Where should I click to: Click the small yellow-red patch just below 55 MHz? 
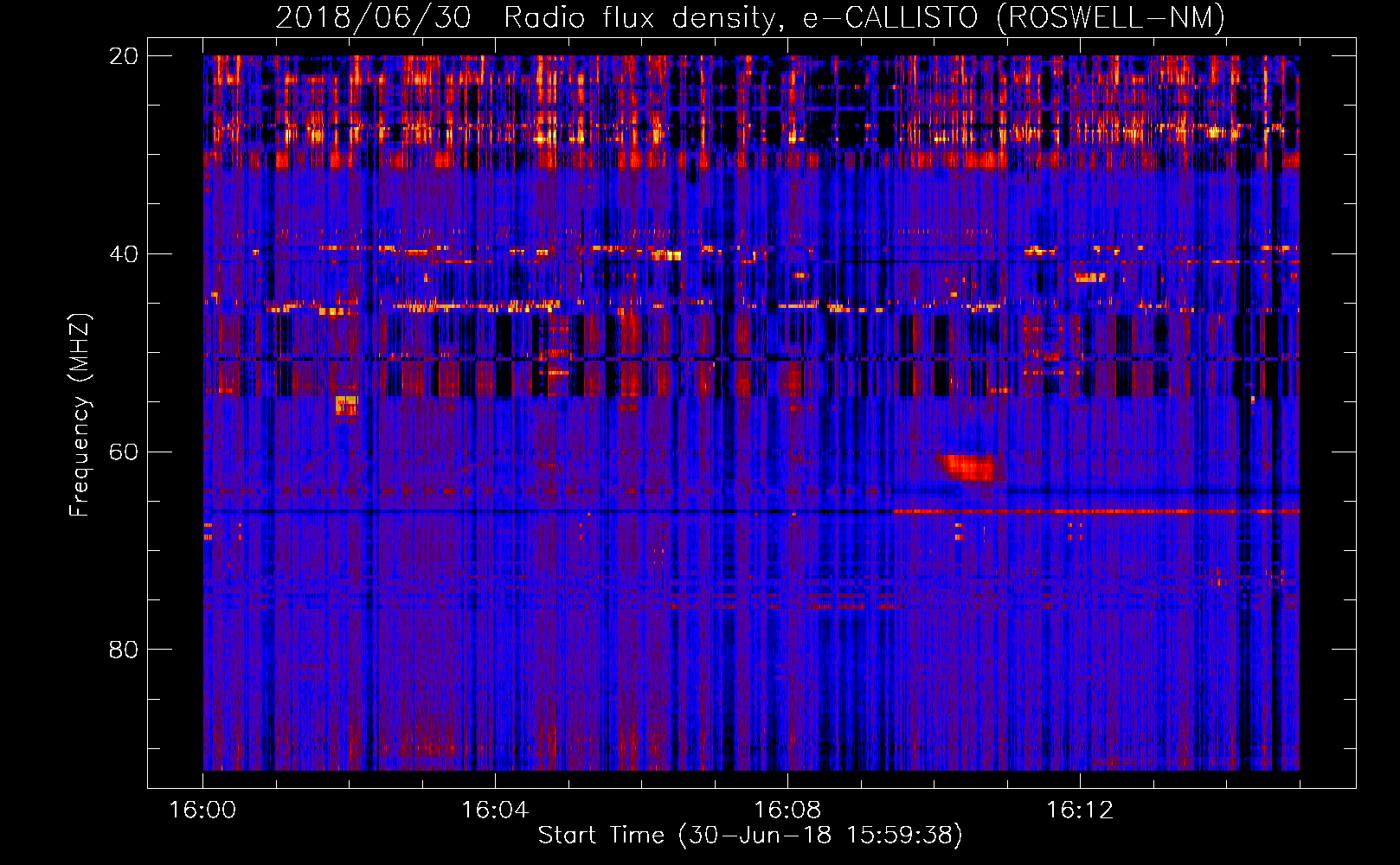coord(346,405)
